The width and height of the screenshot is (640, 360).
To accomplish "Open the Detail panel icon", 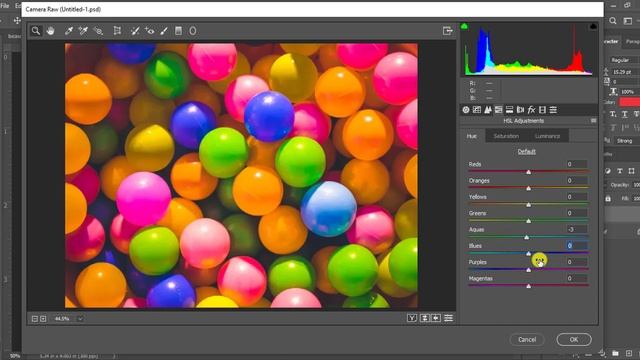I will click(x=487, y=110).
